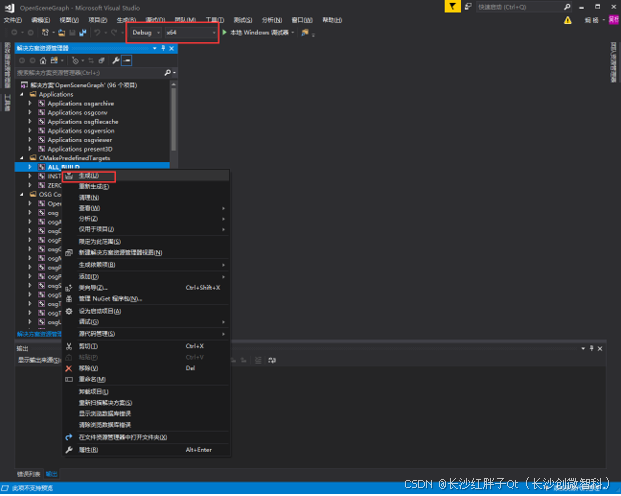
Task: Select Applications osgviewer project
Action: (x=80, y=140)
